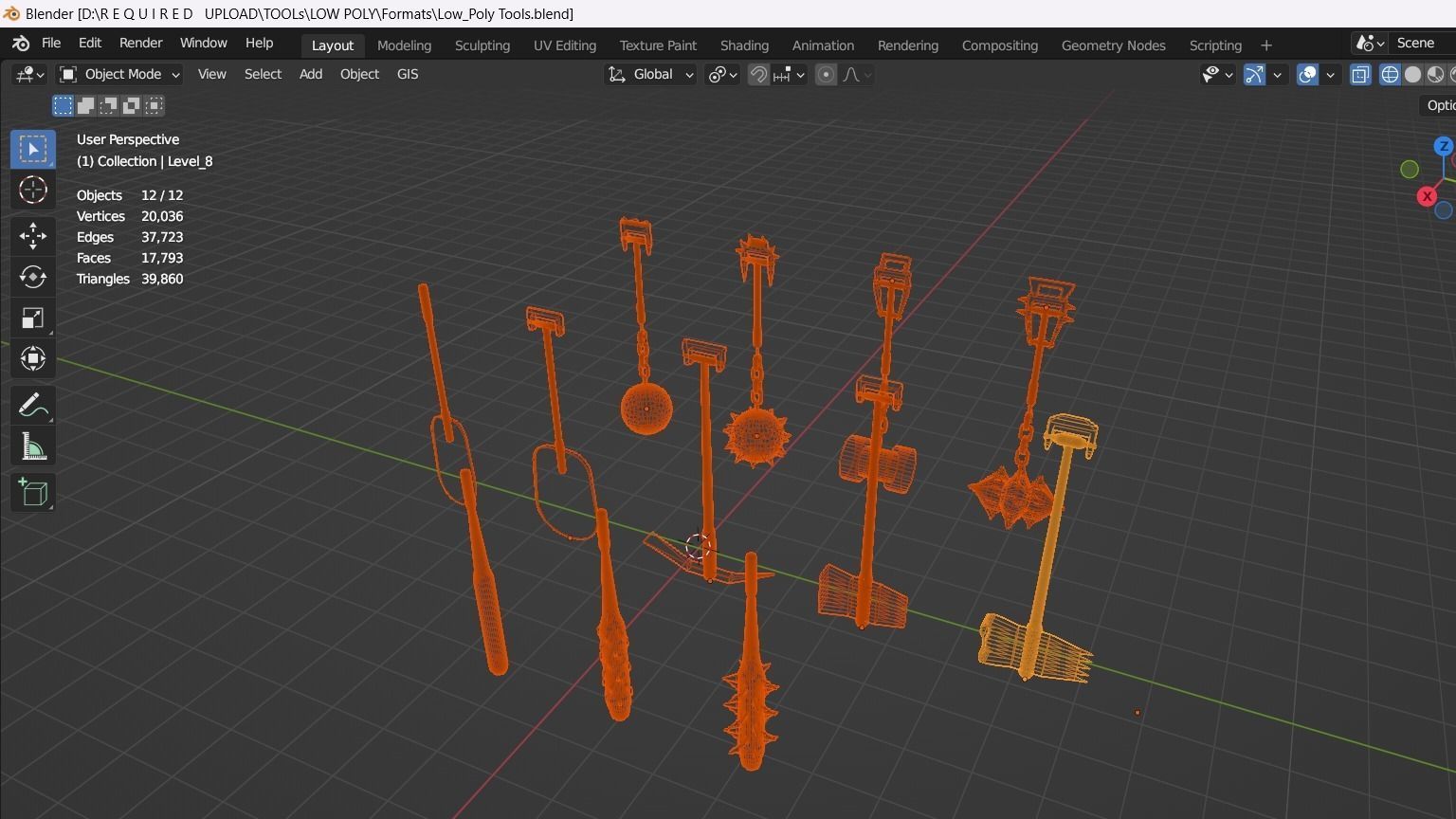Expand the overlays options arrow
The image size is (1456, 819).
pyautogui.click(x=1330, y=75)
